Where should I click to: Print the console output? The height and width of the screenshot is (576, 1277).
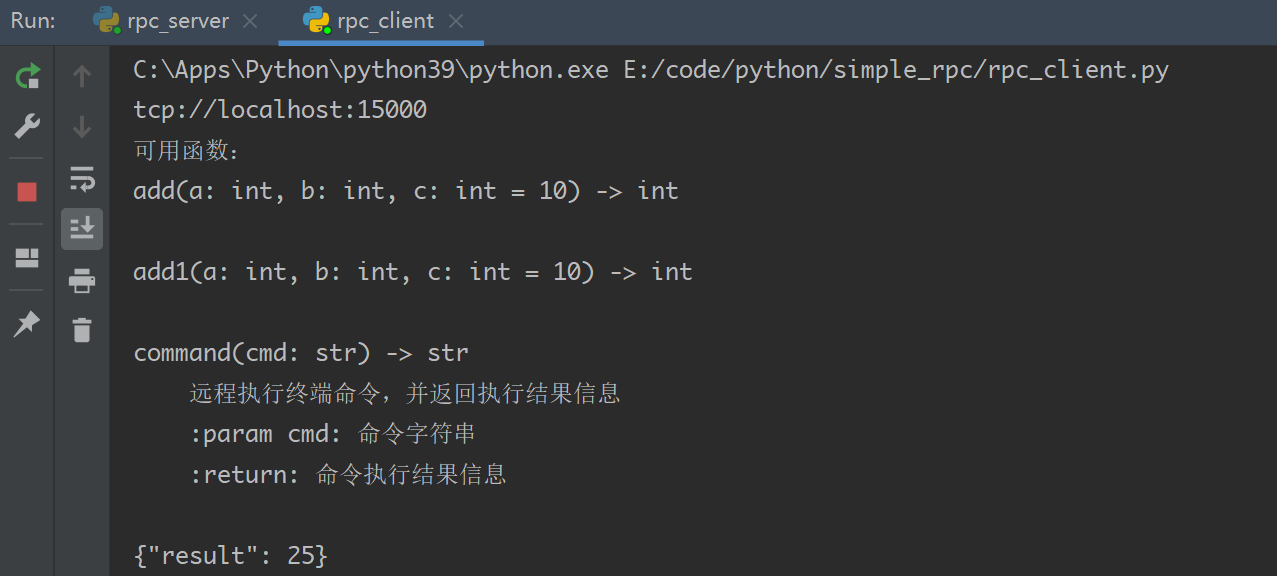82,281
